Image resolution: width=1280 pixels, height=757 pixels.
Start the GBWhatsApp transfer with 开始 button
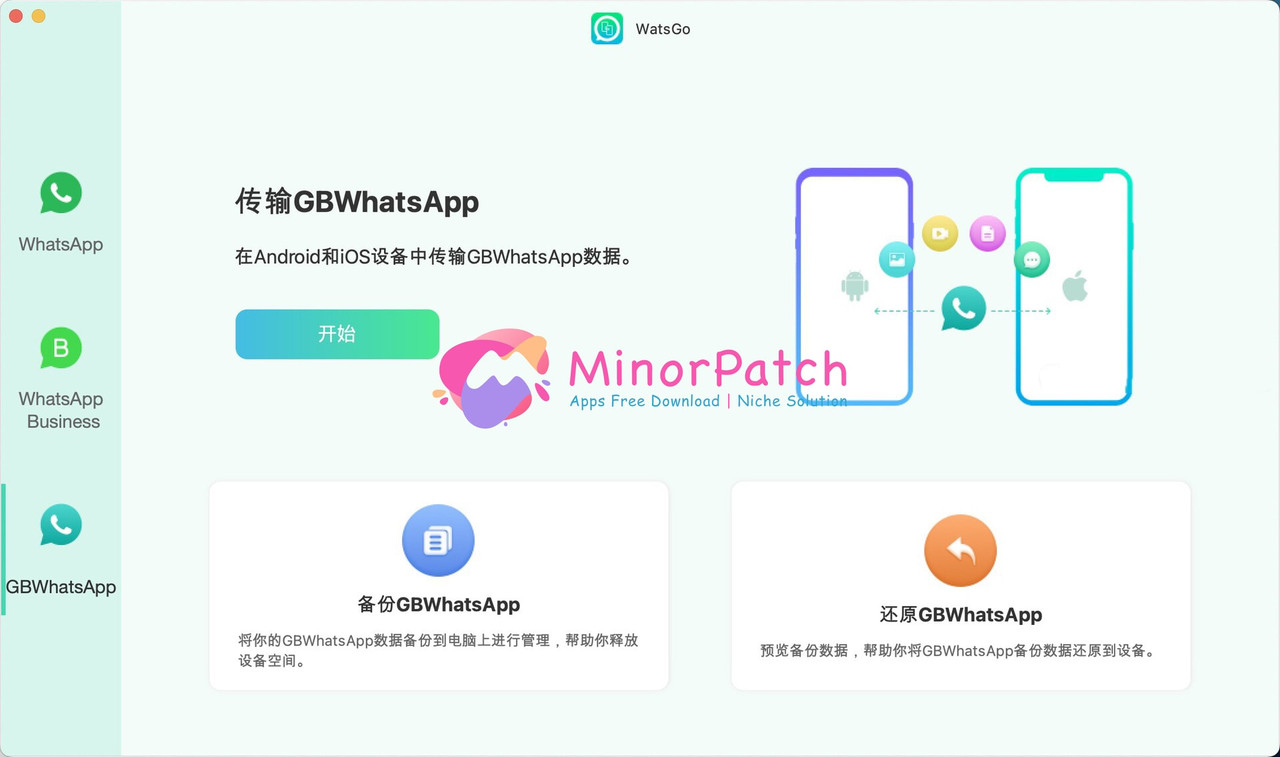pos(337,334)
